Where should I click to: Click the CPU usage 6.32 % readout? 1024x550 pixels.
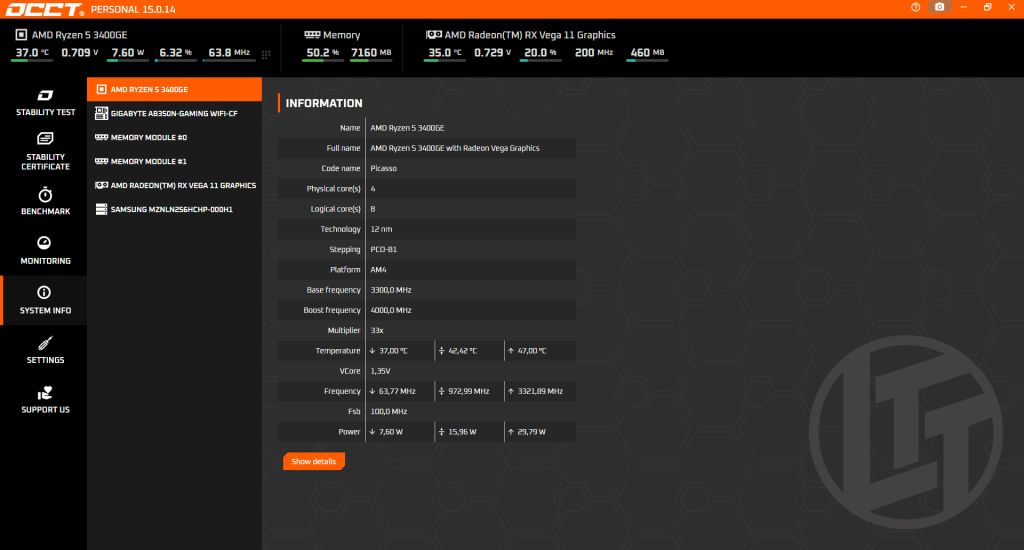coord(175,53)
